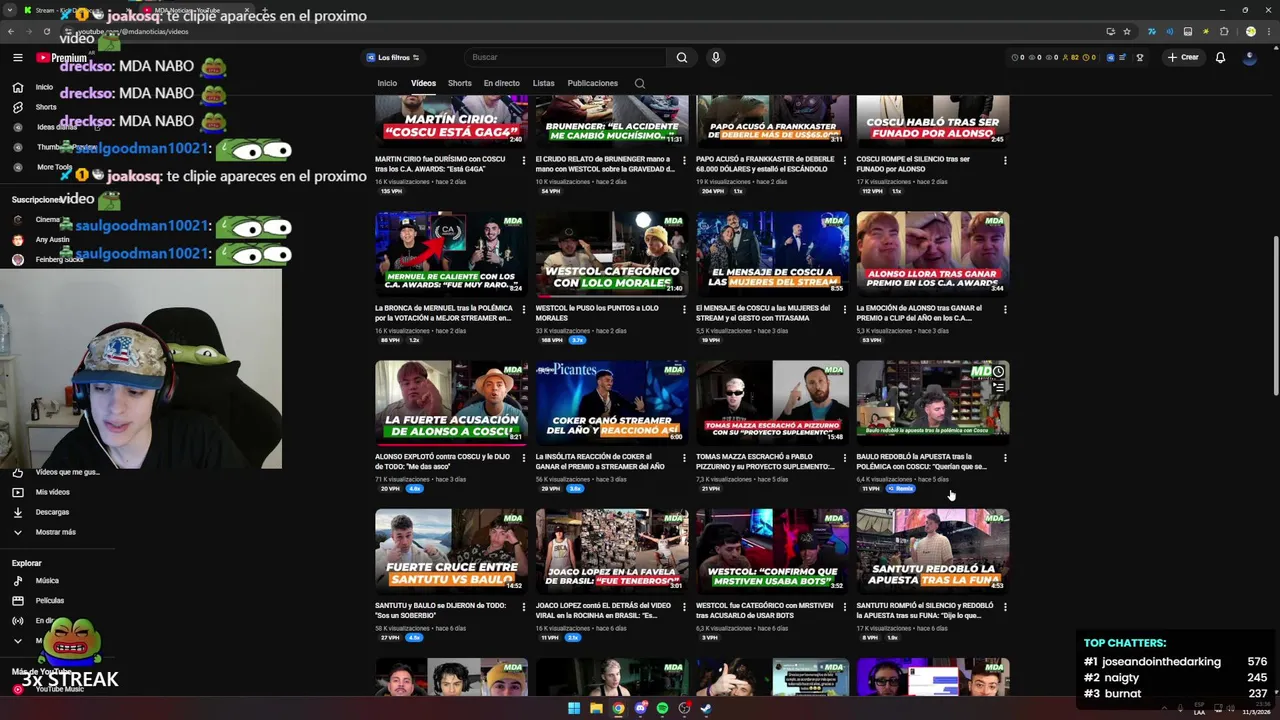Screen dimensions: 1280x720
Task: Open options for TOMAS MAZZA video
Action: (x=844, y=458)
